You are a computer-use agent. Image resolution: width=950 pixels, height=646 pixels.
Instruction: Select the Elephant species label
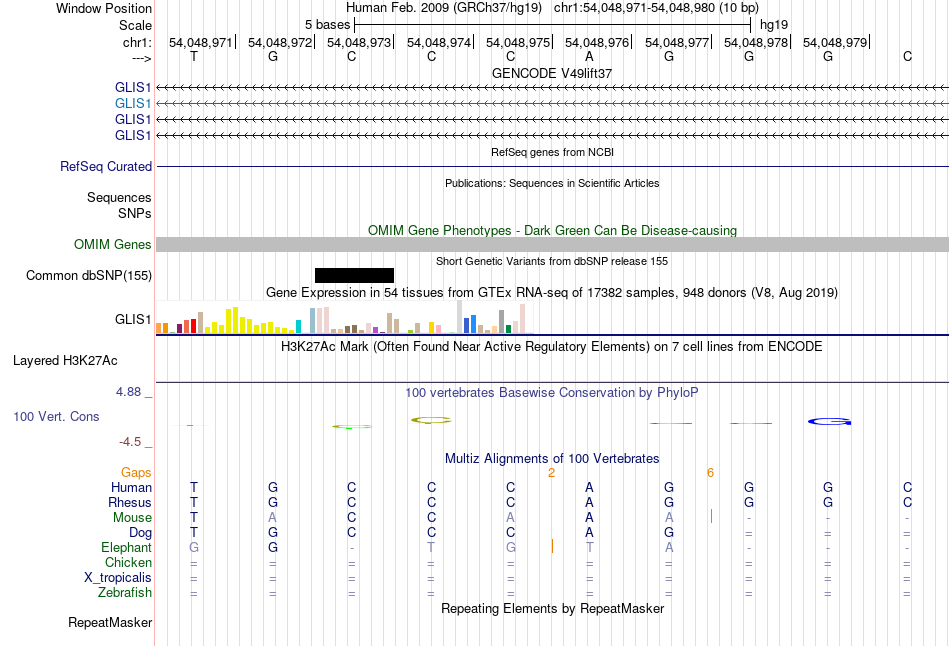pos(127,547)
